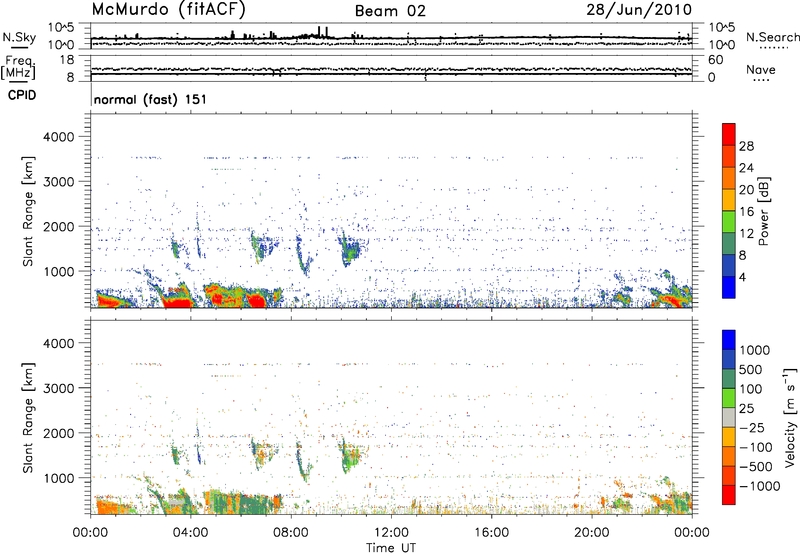800x554 pixels.
Task: Click the 20:00 time tick label
Action: 592,533
